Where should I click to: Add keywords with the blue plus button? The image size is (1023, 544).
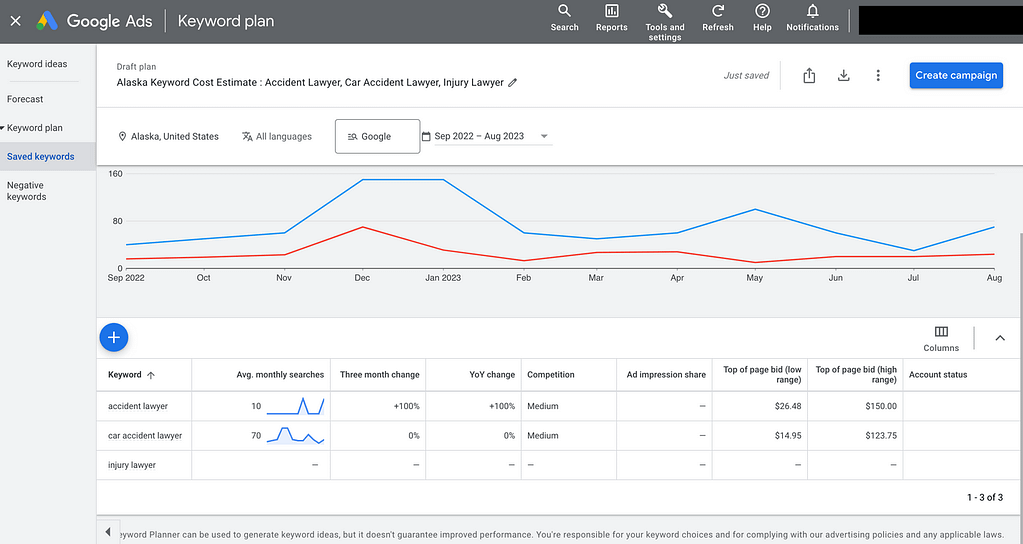pos(114,337)
